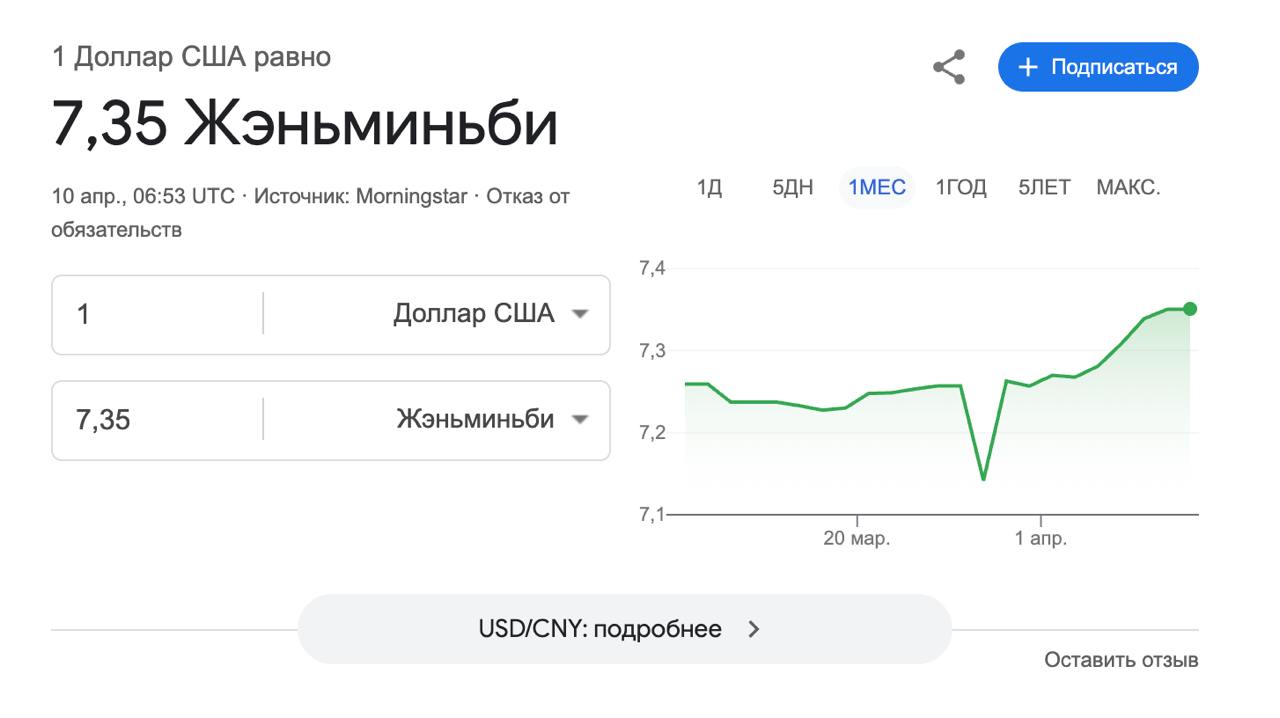
Task: Select the 1МЕС chart range
Action: (x=876, y=187)
